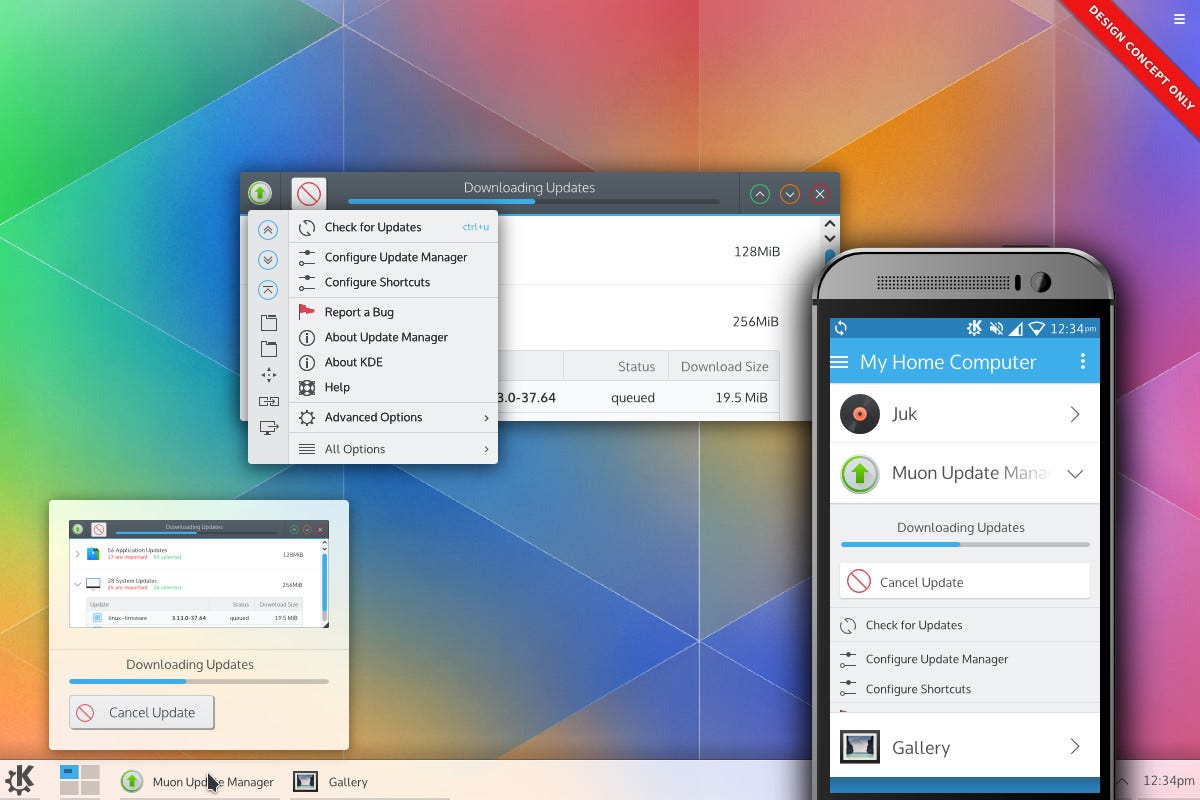
Task: Click the double-chevron-down keep-below icon in the menu sidebar
Action: coord(268,260)
